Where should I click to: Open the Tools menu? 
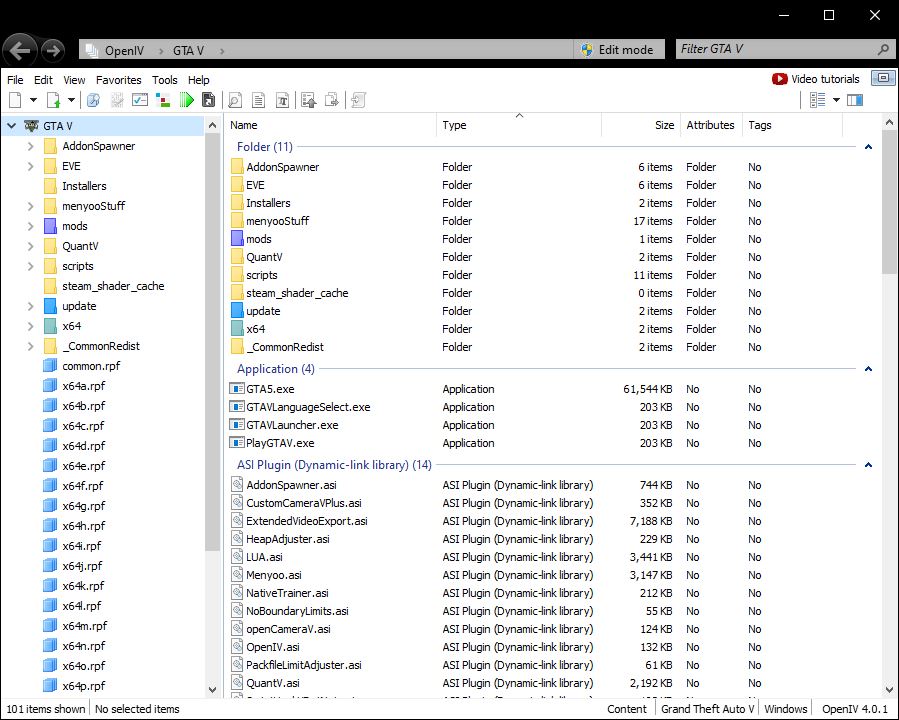tap(165, 80)
